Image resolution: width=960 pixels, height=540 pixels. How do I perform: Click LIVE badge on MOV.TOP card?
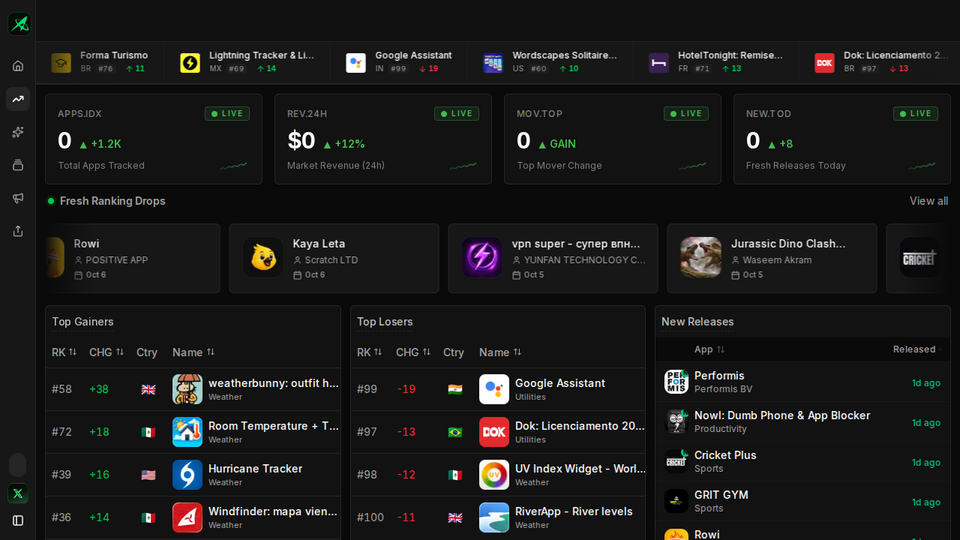pyautogui.click(x=686, y=114)
